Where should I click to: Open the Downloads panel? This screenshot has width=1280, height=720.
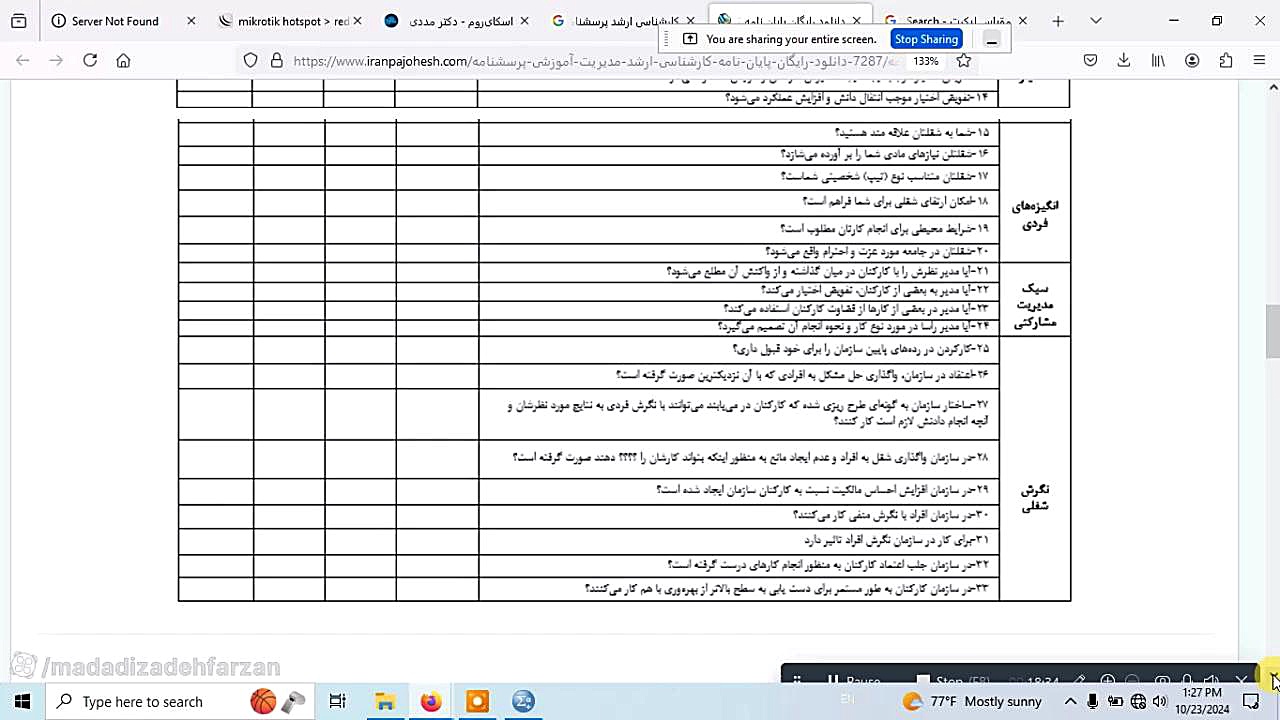click(1124, 61)
